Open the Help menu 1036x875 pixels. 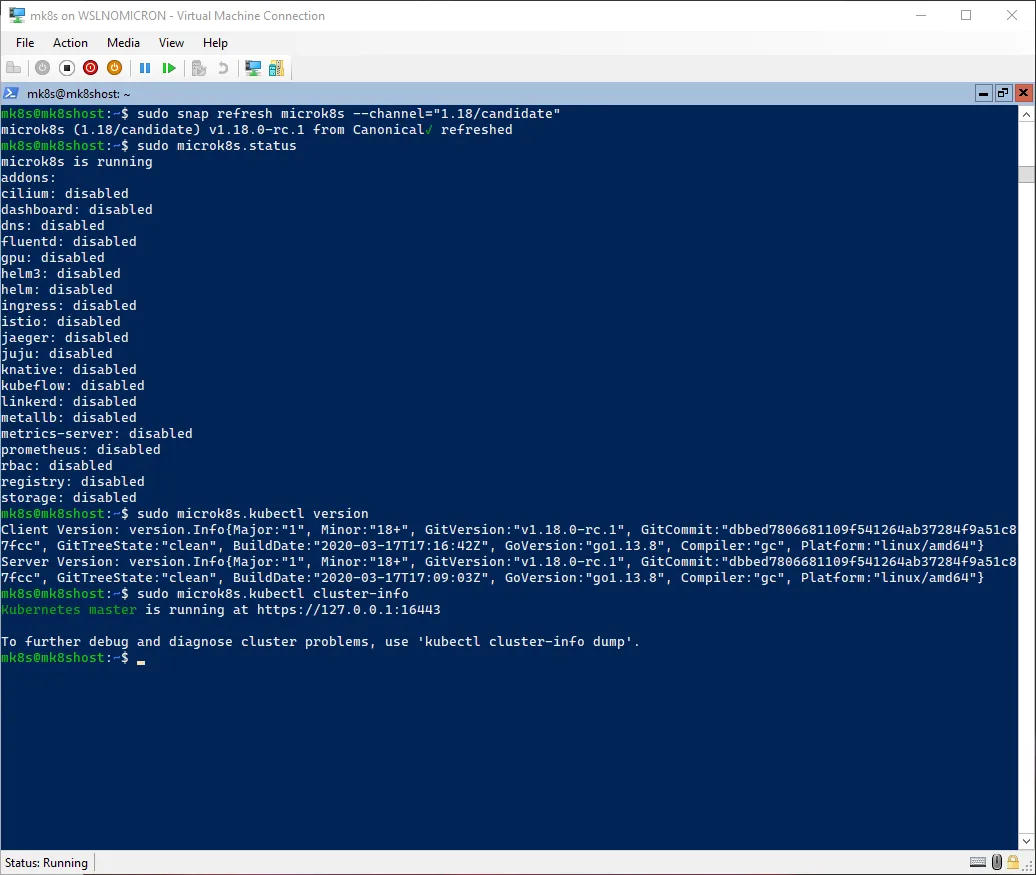click(x=215, y=43)
